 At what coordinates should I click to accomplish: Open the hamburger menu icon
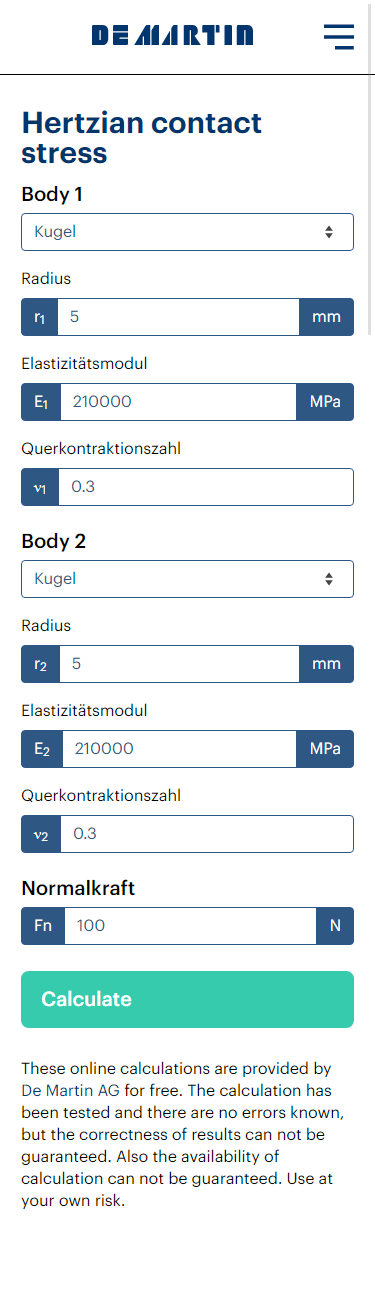tap(339, 36)
